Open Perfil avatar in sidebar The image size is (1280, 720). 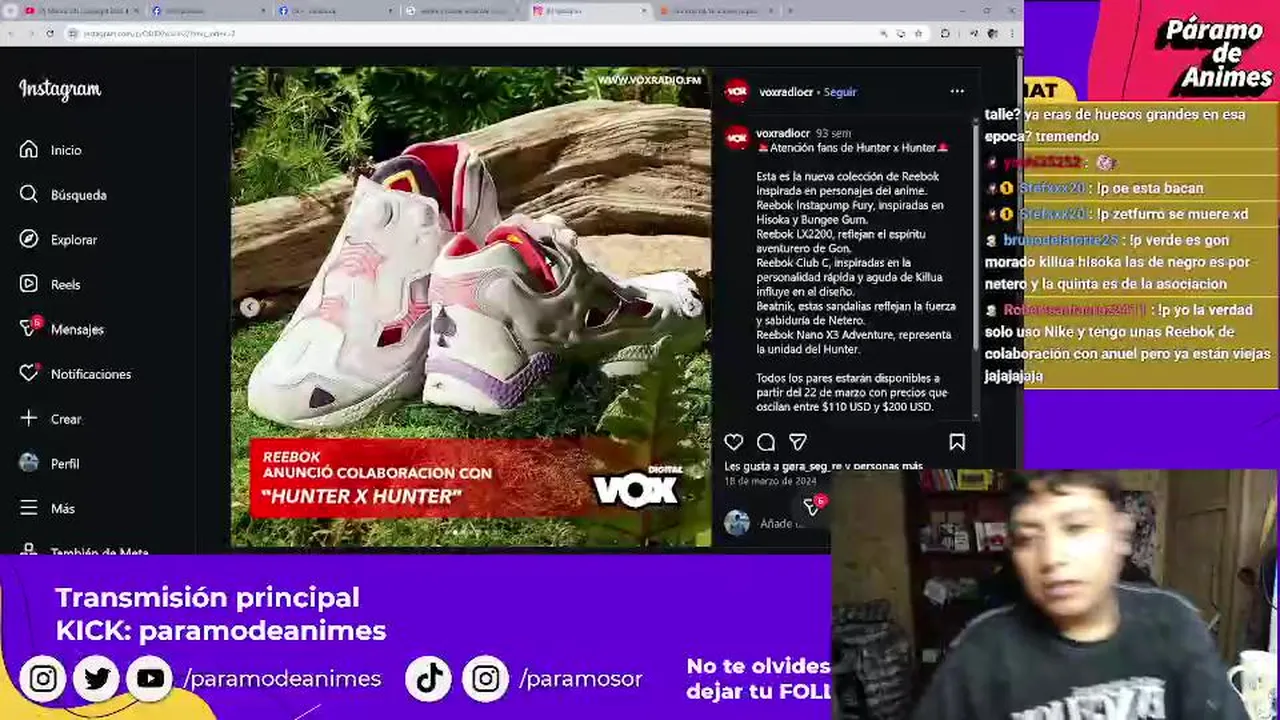click(x=29, y=463)
